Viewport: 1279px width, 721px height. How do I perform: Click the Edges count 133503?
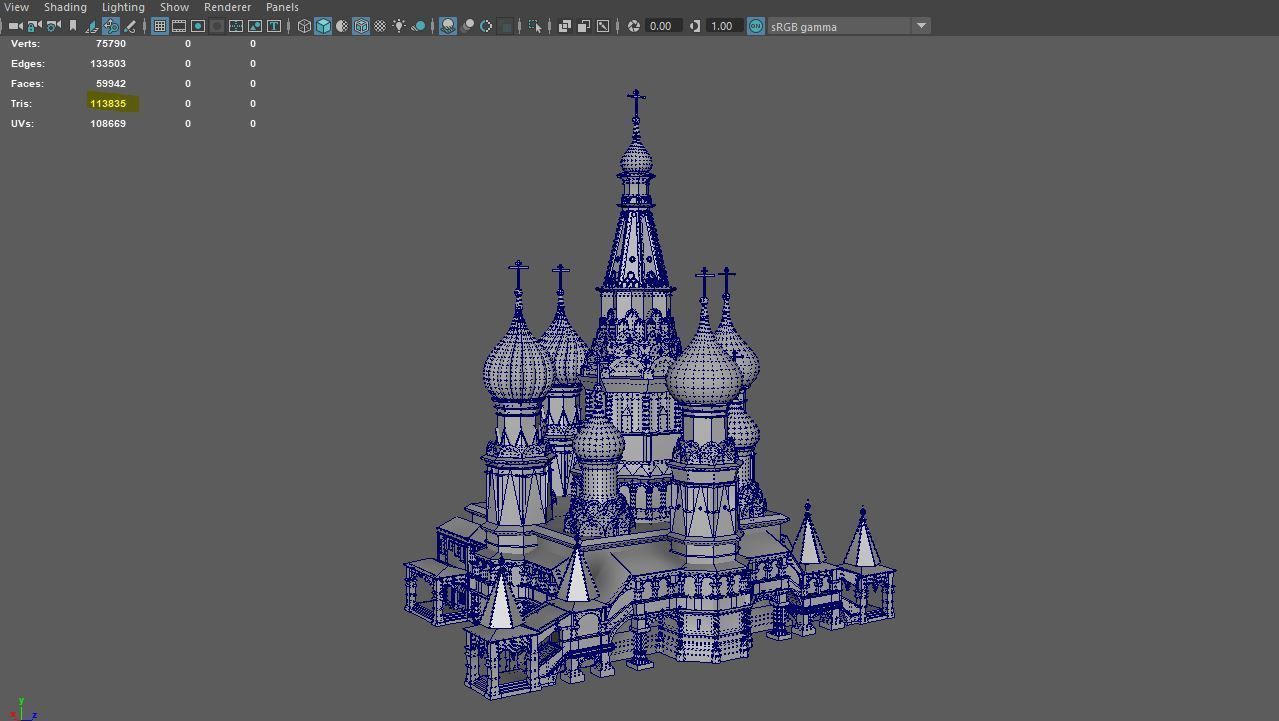pos(108,64)
